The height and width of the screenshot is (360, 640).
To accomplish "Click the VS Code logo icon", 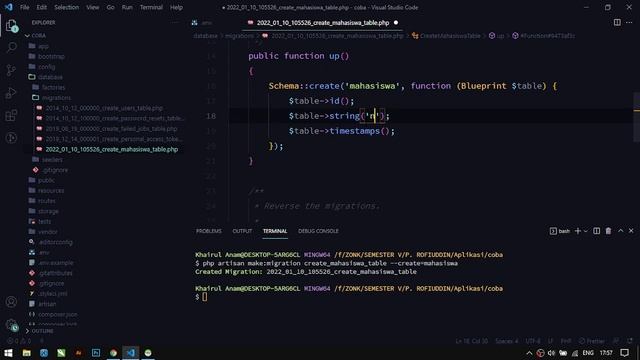I will click(8, 7).
